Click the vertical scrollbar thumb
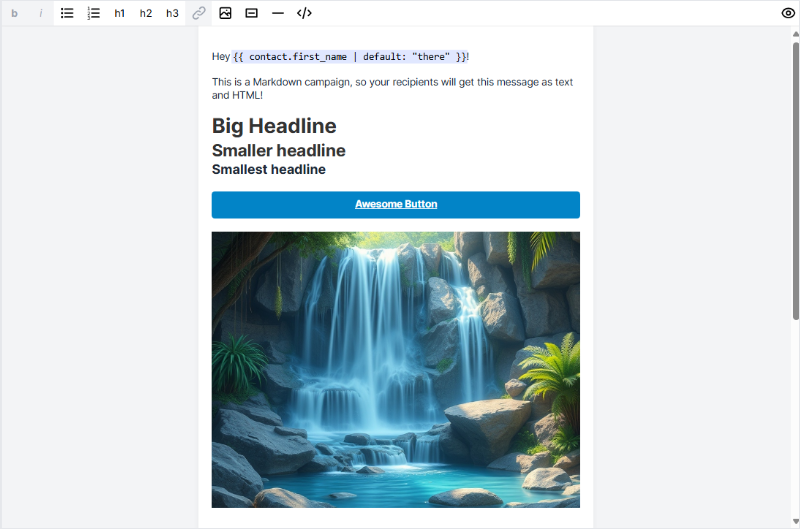This screenshot has height=529, width=800. click(x=795, y=180)
